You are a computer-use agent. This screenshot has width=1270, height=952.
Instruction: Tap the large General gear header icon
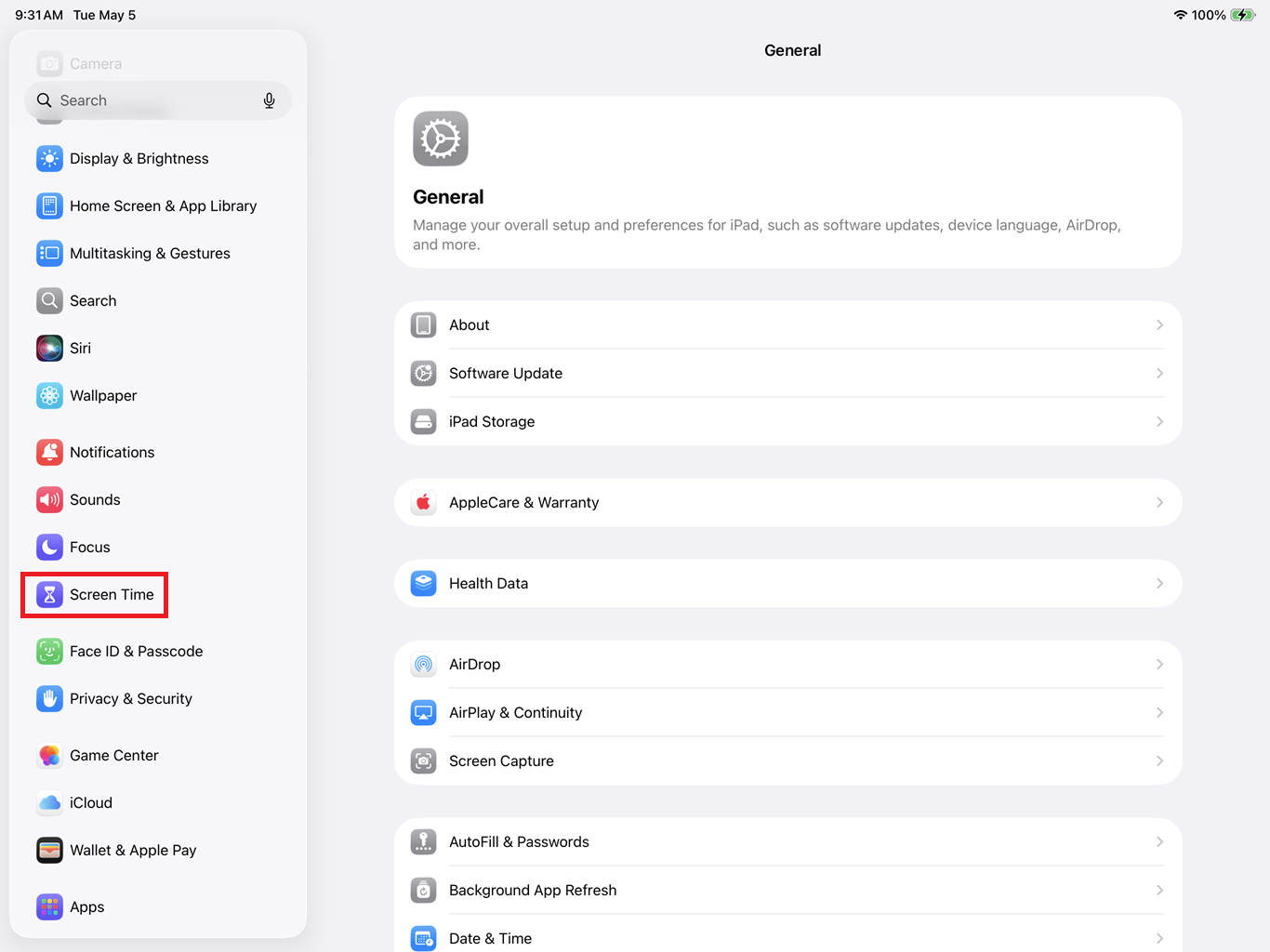pos(441,139)
